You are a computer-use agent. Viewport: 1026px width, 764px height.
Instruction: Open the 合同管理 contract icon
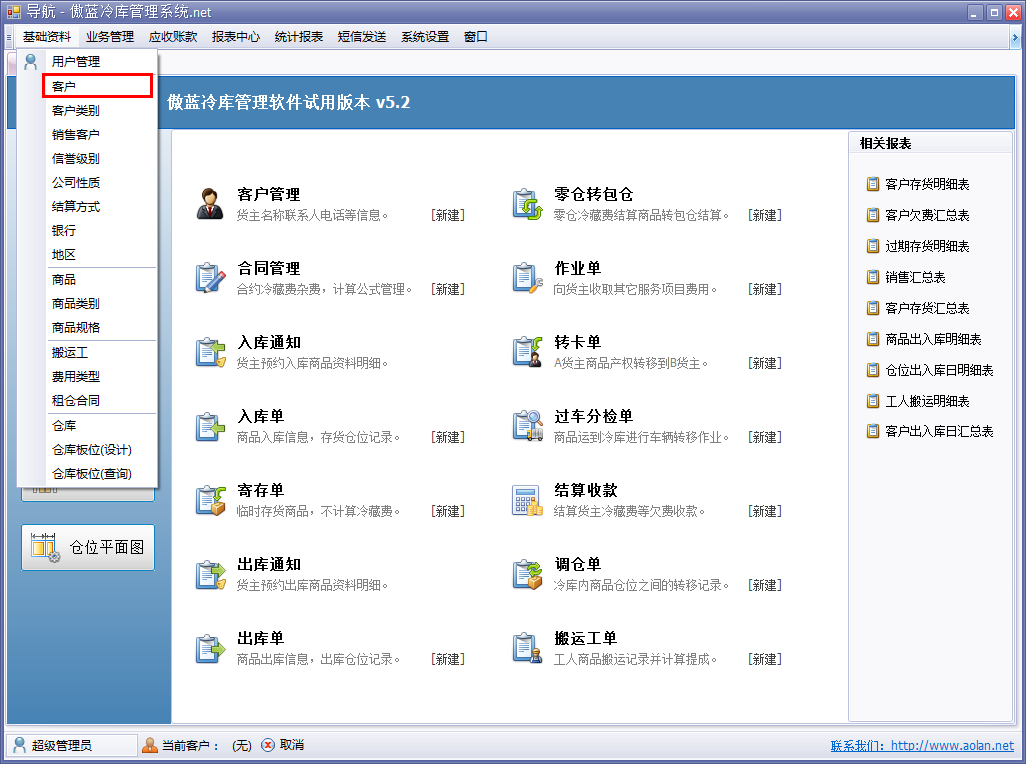click(x=210, y=277)
